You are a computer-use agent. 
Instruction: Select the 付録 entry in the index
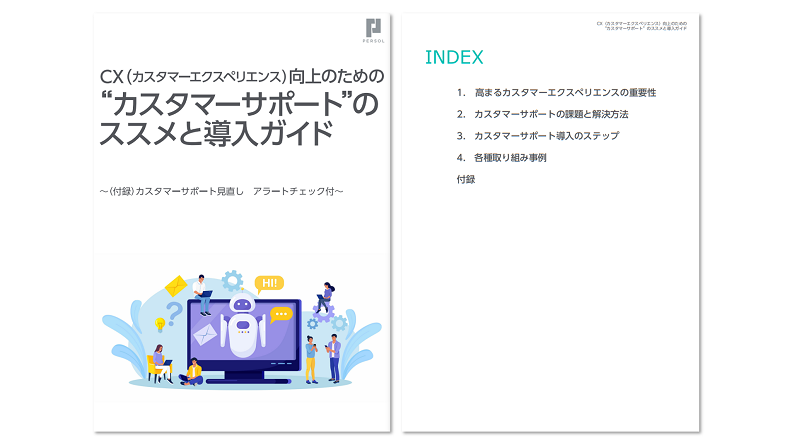466,179
